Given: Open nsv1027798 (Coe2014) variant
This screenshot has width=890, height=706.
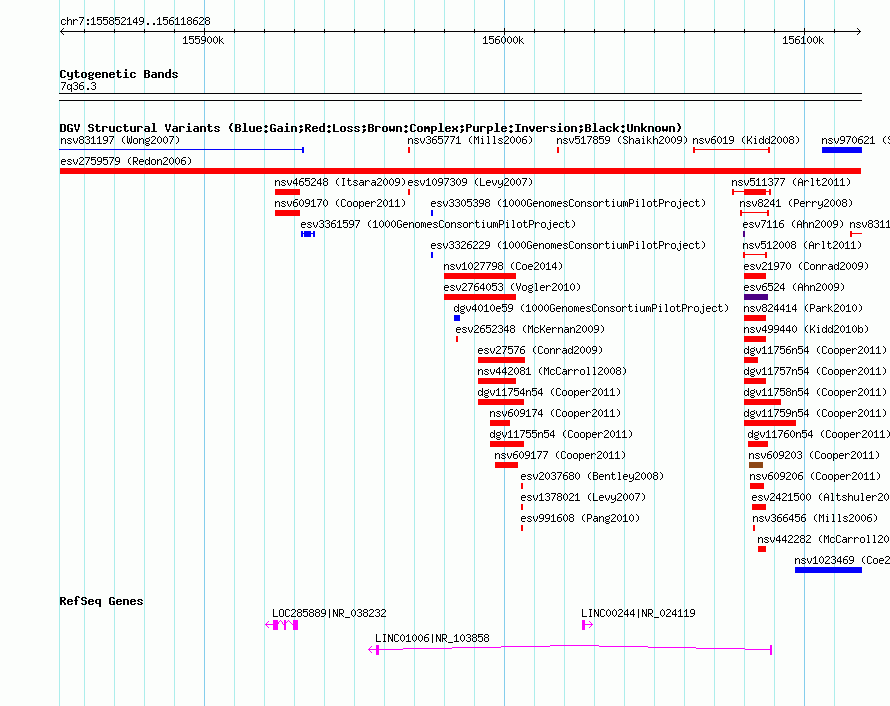Looking at the screenshot, I should [x=503, y=266].
